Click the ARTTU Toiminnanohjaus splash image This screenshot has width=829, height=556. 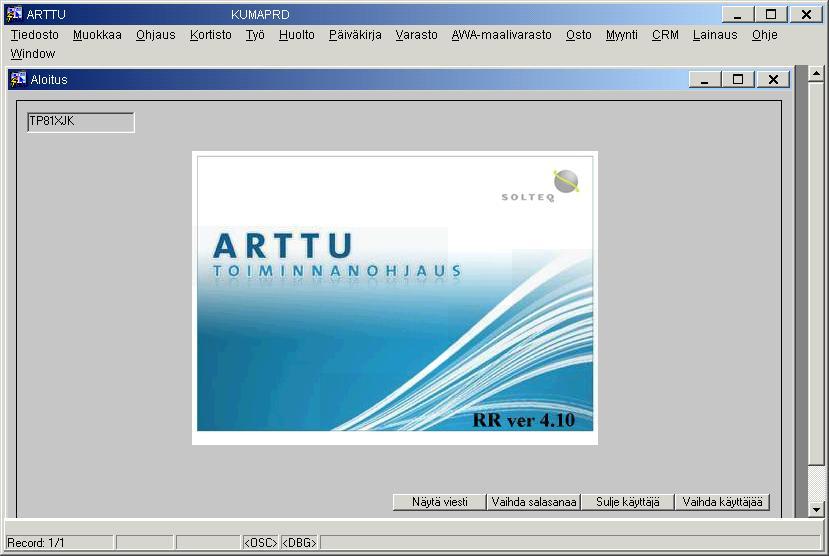click(x=395, y=298)
